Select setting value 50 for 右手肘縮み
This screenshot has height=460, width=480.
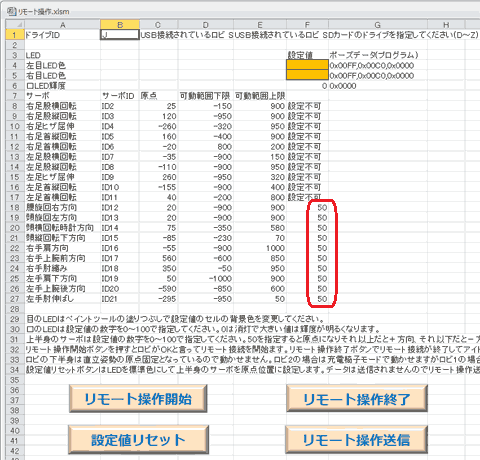pyautogui.click(x=307, y=268)
